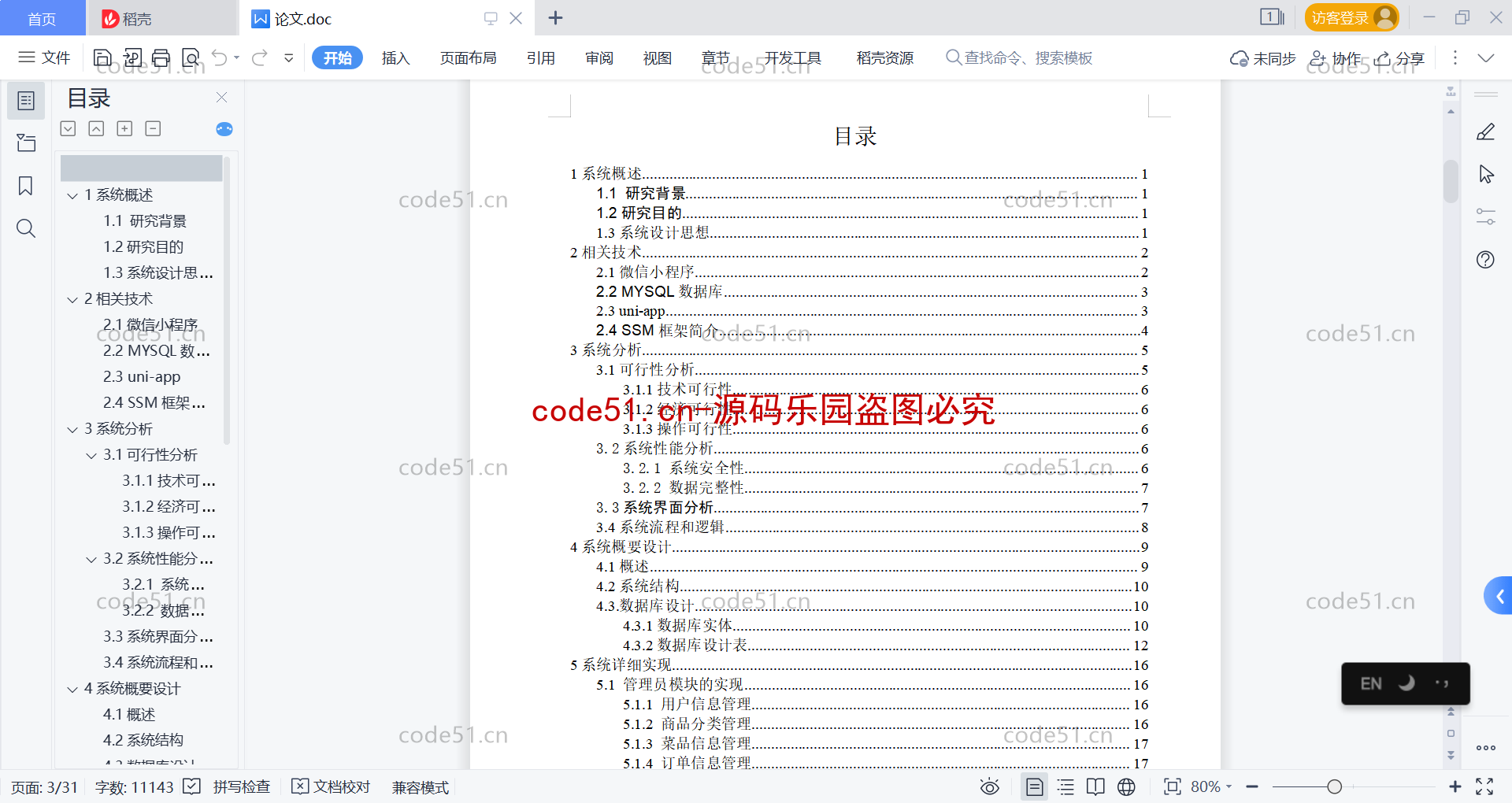Open the more options vertical dots
Screen dimensions: 1512x803
[x=1455, y=57]
